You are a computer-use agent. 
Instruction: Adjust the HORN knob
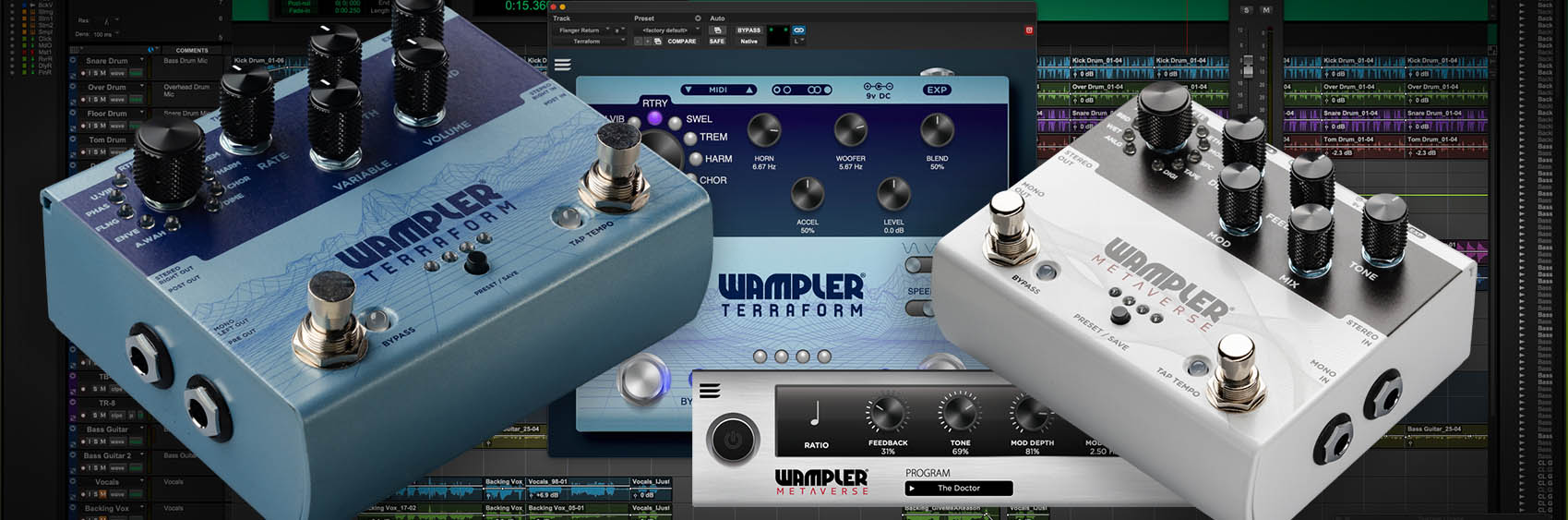pos(764,131)
